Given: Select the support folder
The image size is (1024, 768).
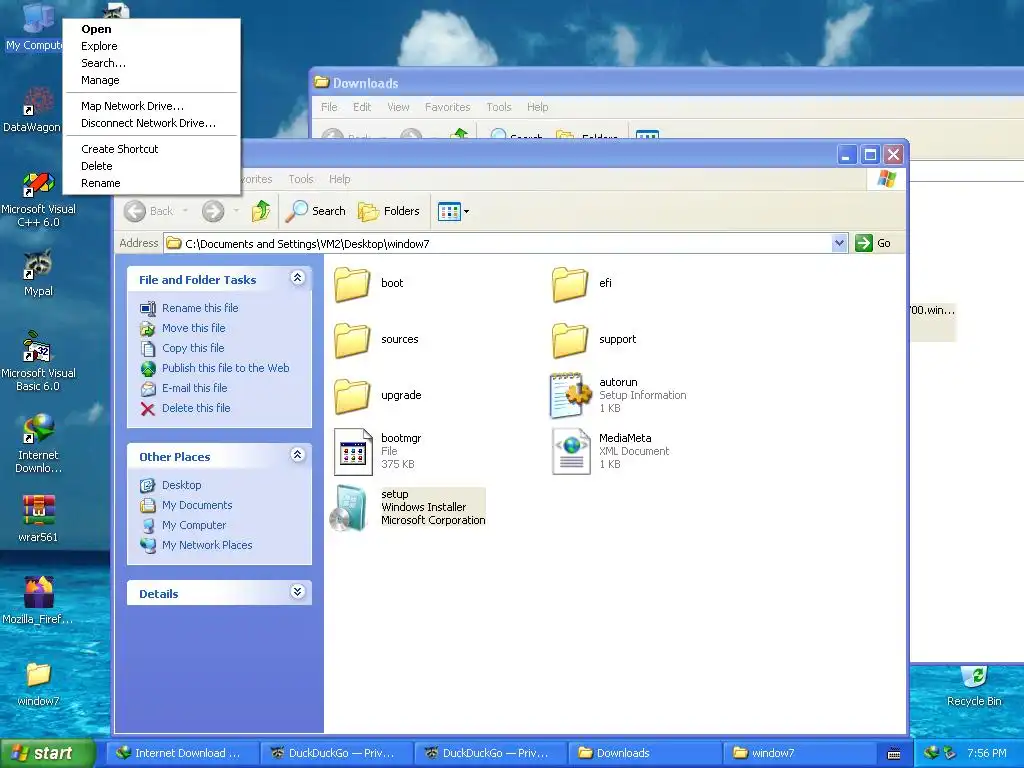Looking at the screenshot, I should (594, 340).
